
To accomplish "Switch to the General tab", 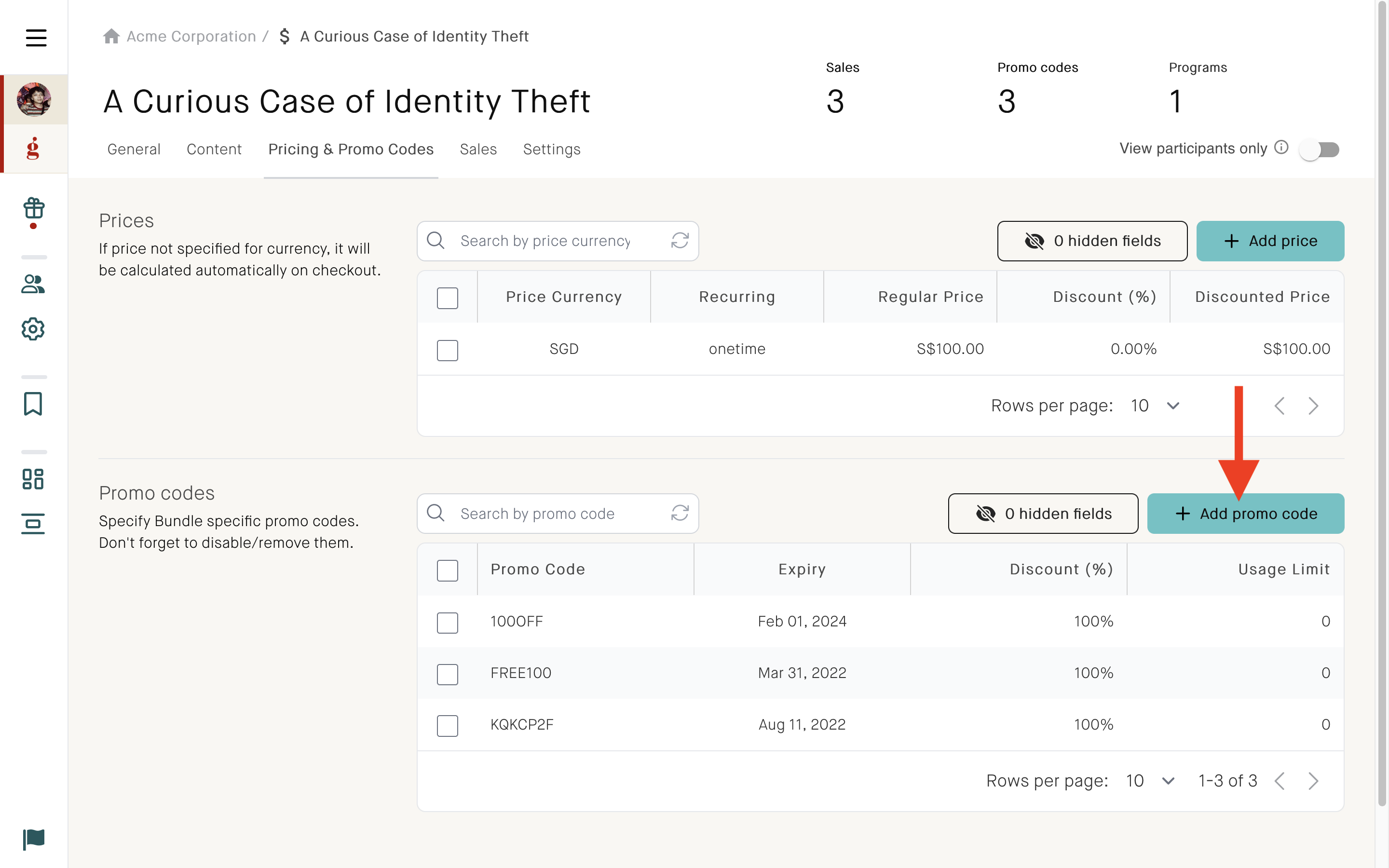I will click(134, 149).
